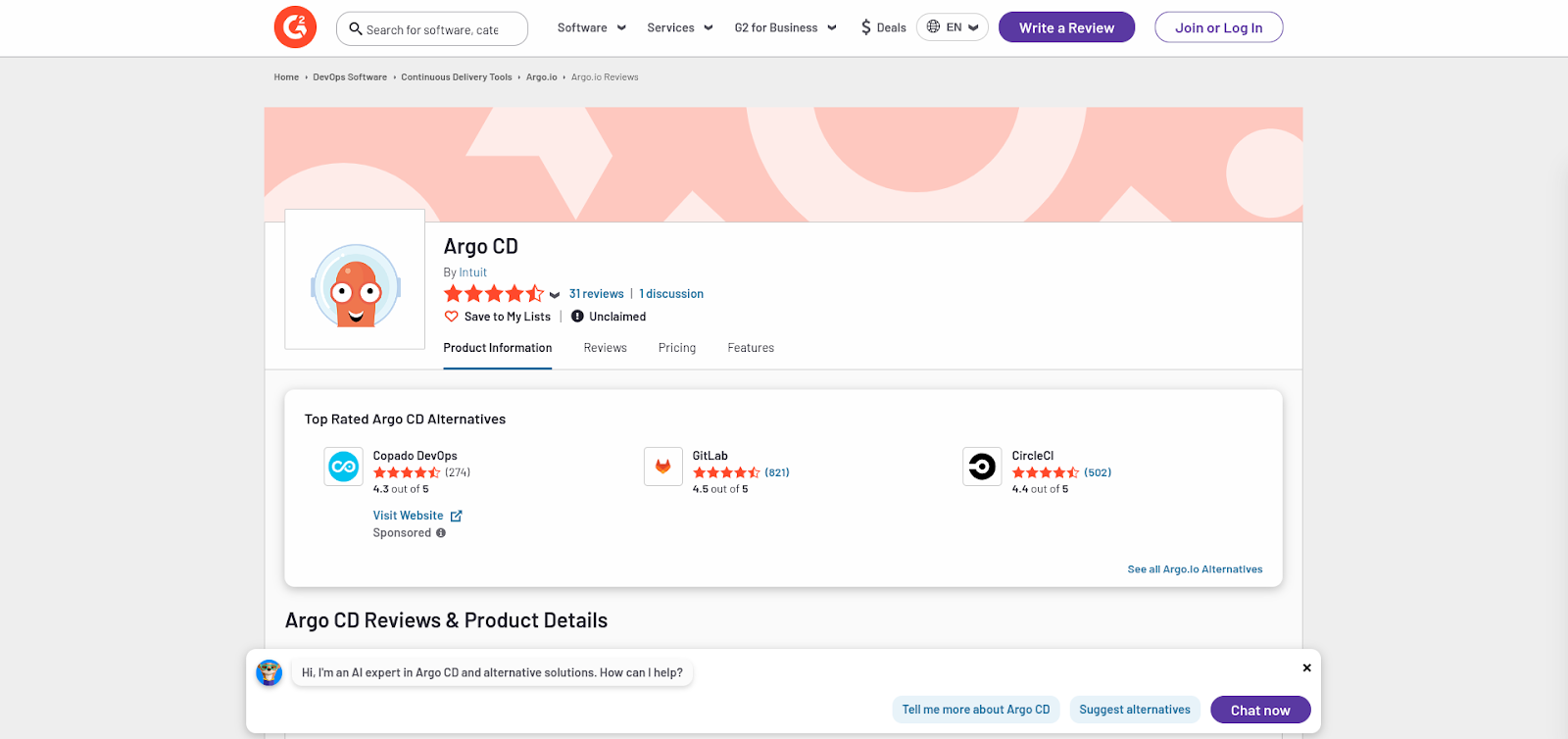Open the G2 logo home page
Screen dimensions: 1568x739
coord(295,27)
